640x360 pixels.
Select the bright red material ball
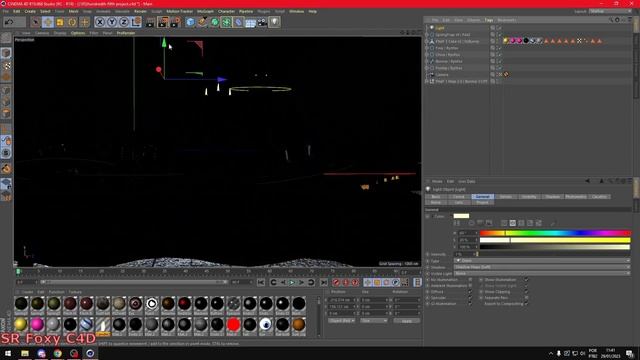233,325
